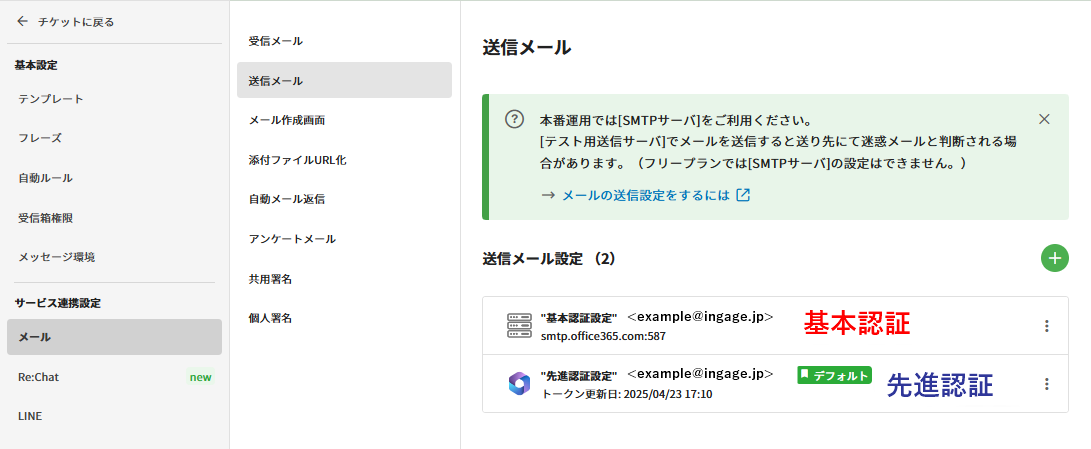The image size is (1091, 449).
Task: Go to 添付ファイルURL化 settings
Action: 297,159
